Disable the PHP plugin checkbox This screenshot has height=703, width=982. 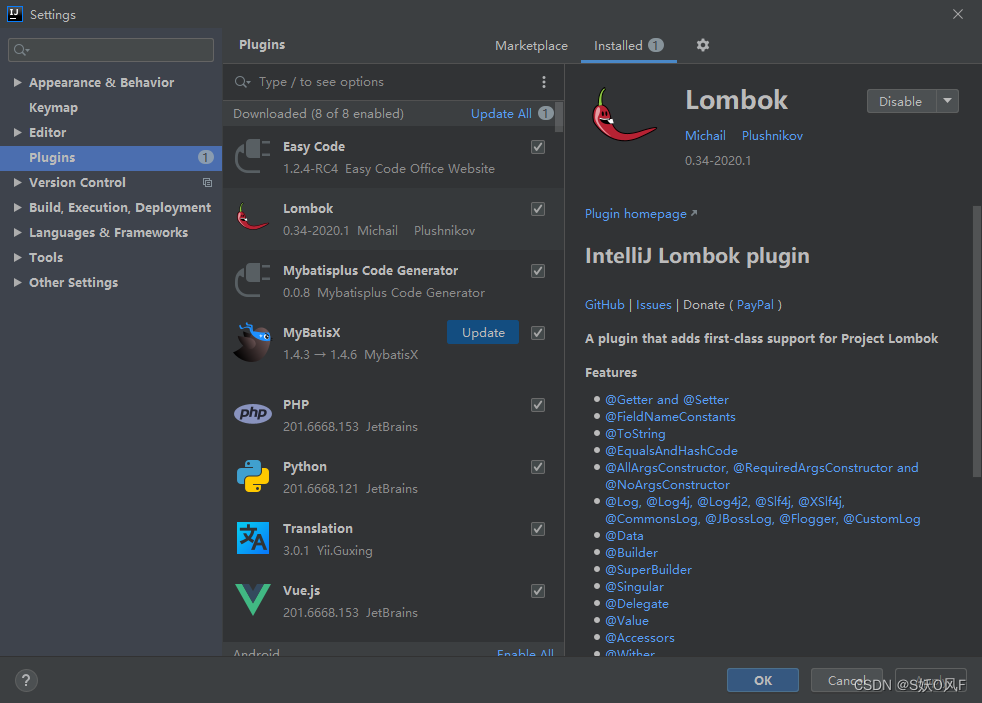pyautogui.click(x=538, y=405)
